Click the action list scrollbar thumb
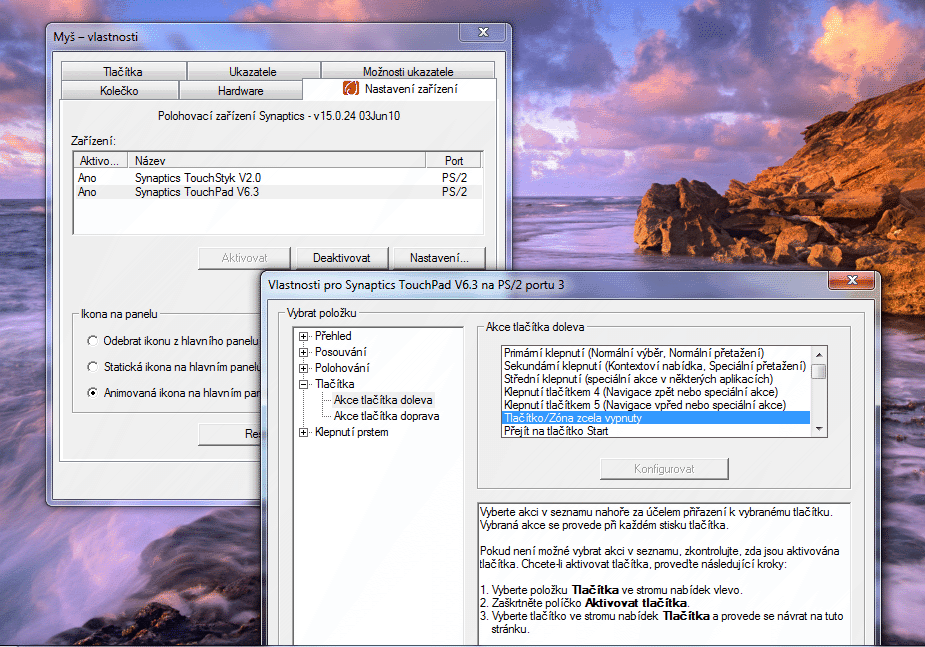The image size is (925, 647). click(819, 372)
